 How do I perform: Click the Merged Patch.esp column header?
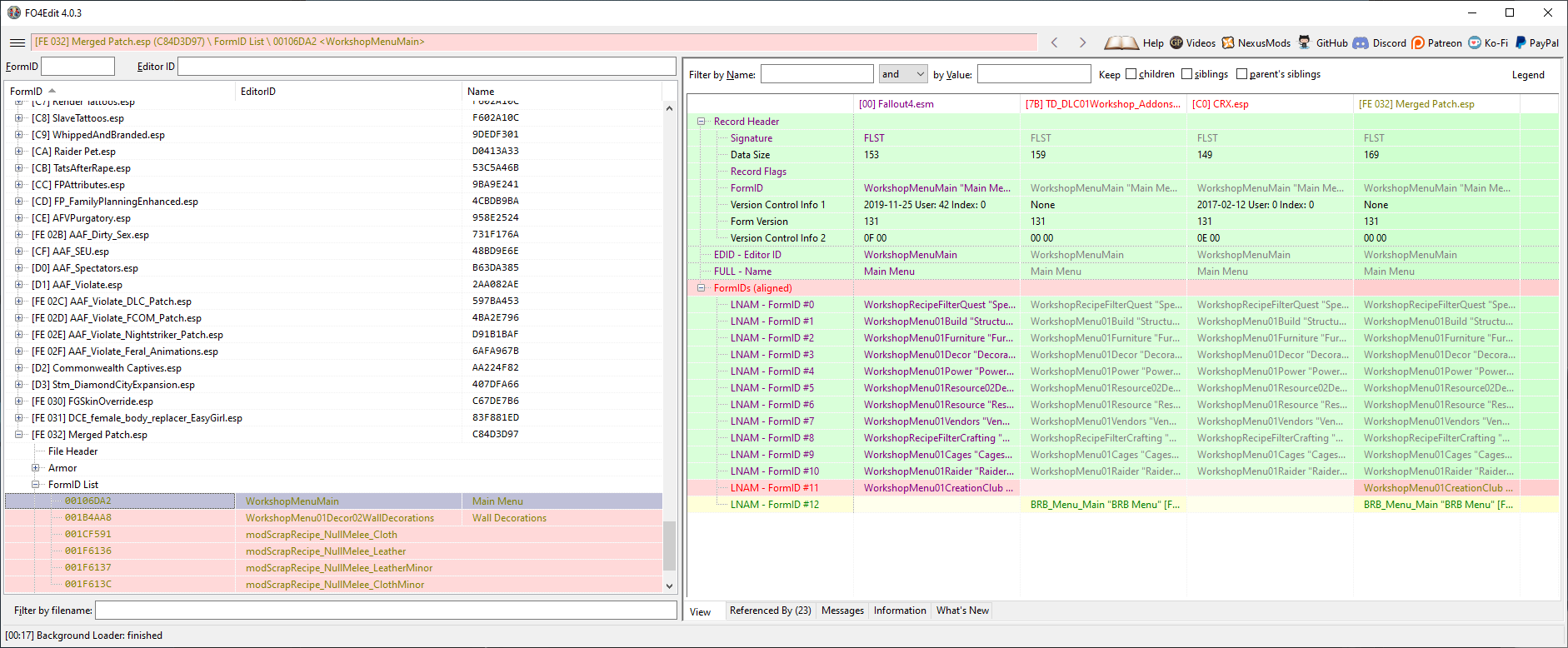1436,104
